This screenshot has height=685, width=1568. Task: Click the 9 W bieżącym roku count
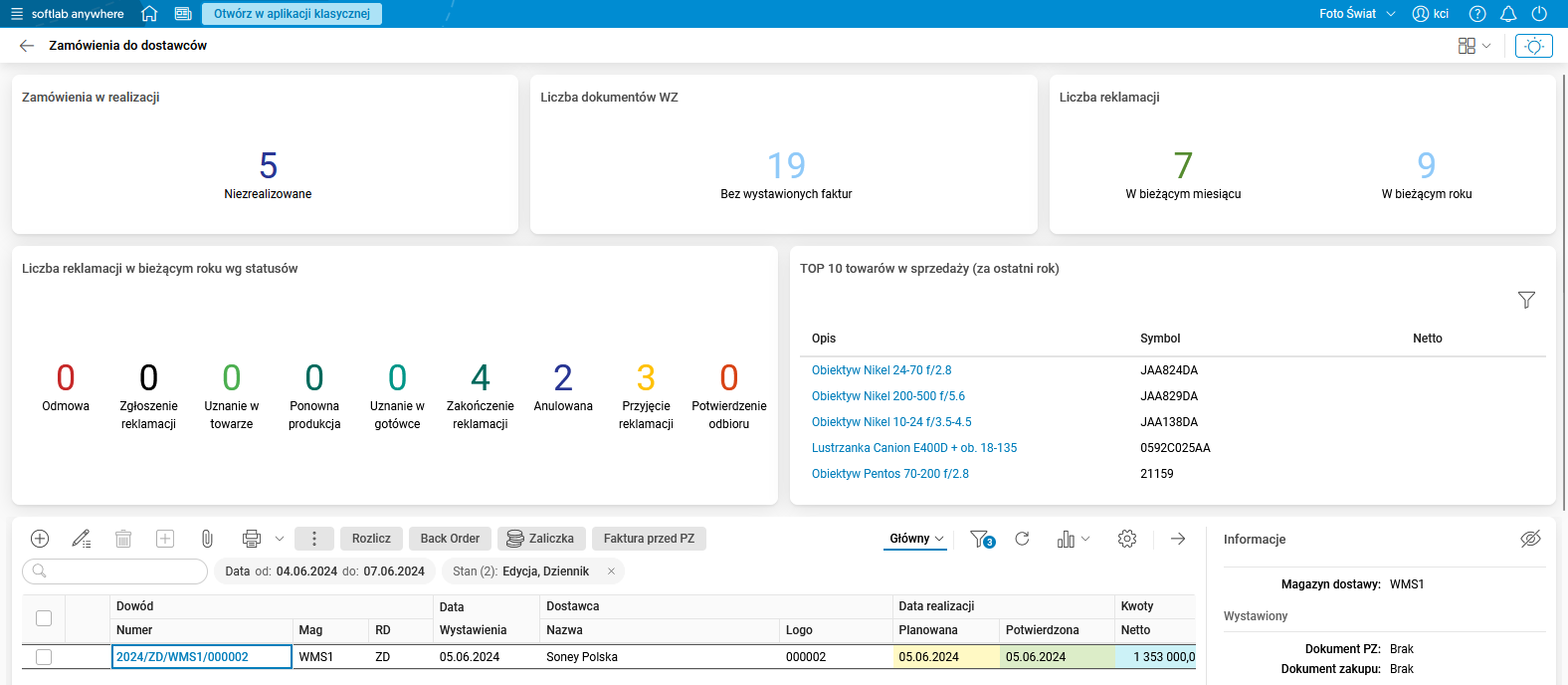tap(1427, 165)
